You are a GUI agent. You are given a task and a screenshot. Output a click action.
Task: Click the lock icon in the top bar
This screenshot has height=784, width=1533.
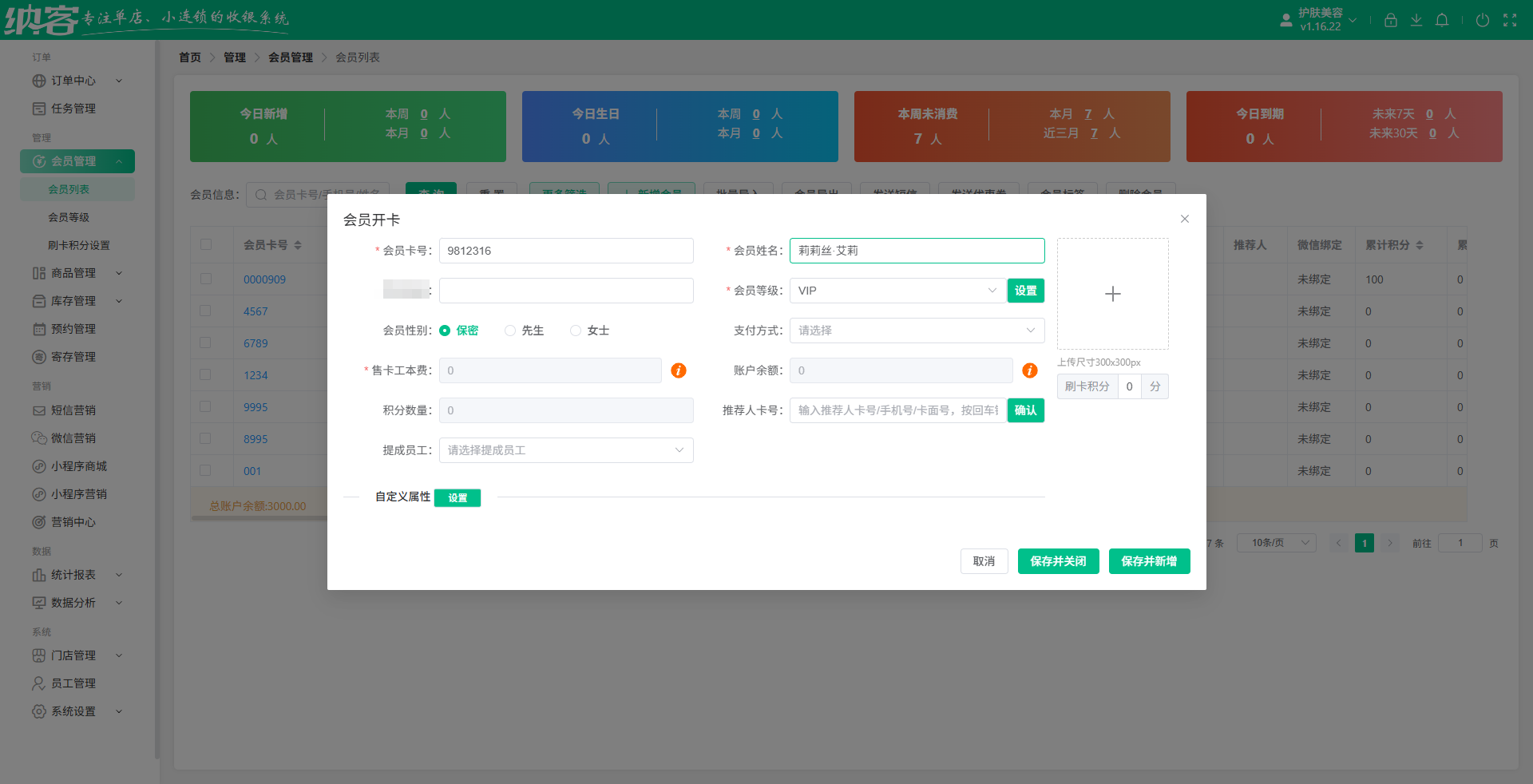[x=1390, y=20]
